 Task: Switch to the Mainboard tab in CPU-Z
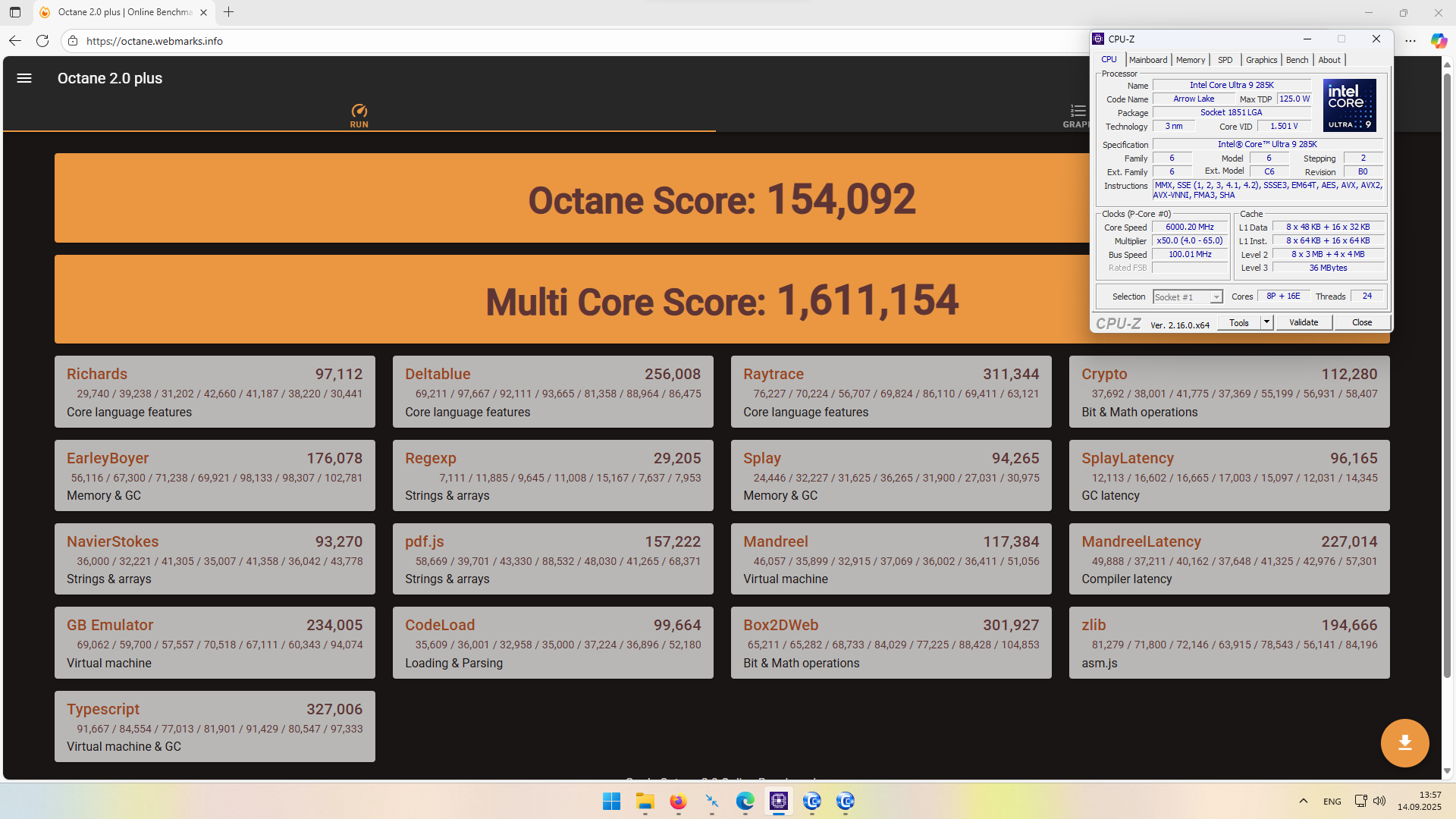coord(1147,60)
